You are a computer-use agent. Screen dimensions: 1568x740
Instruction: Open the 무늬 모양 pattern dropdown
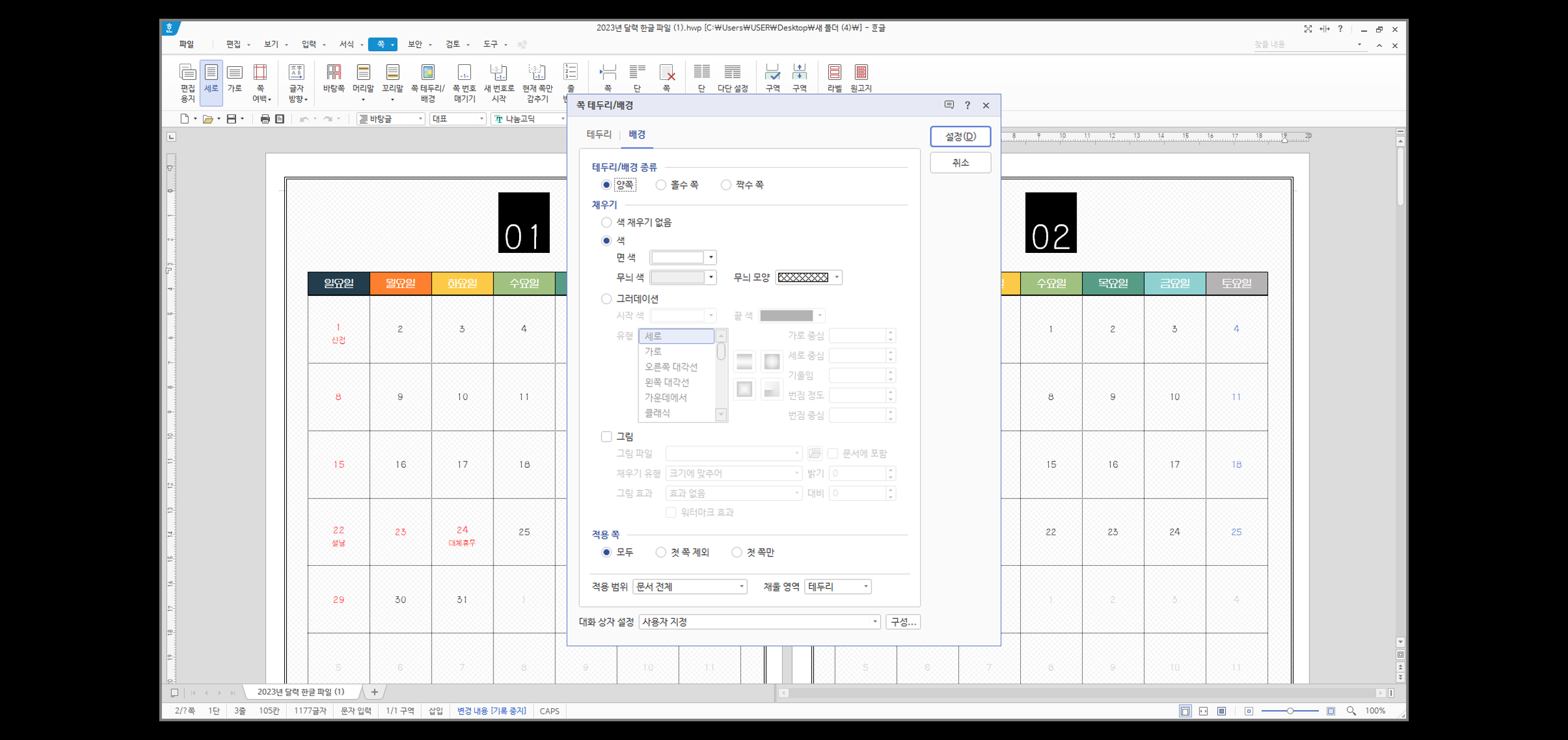click(x=836, y=277)
